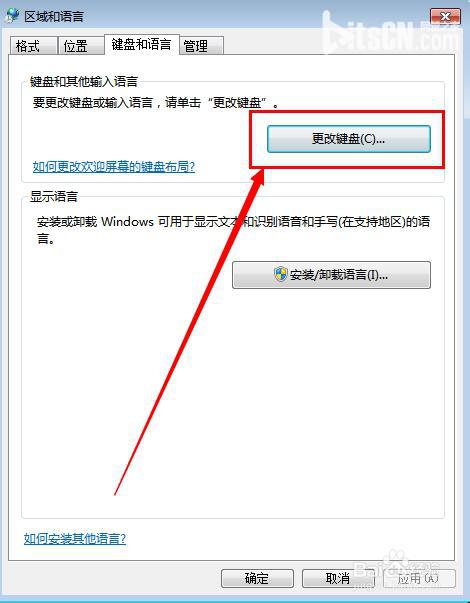Click the 安装/卸载语言(I)... button label
470x603 pixels.
(338, 275)
